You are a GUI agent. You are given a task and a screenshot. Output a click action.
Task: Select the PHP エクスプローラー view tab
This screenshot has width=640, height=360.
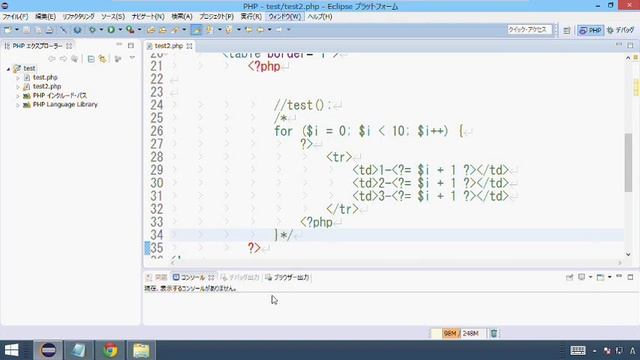[x=37, y=46]
